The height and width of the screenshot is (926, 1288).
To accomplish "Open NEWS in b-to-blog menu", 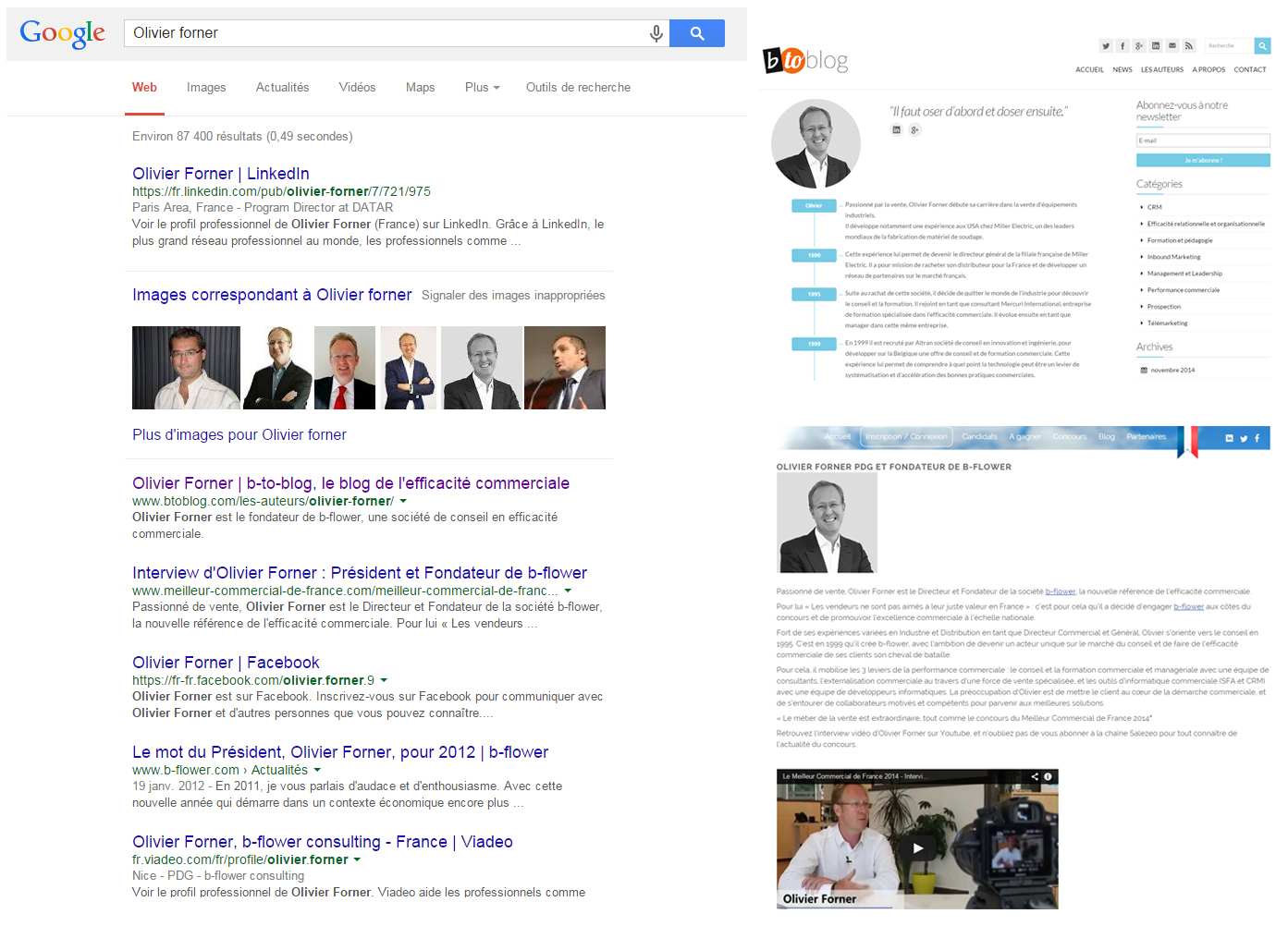I will tap(1122, 69).
